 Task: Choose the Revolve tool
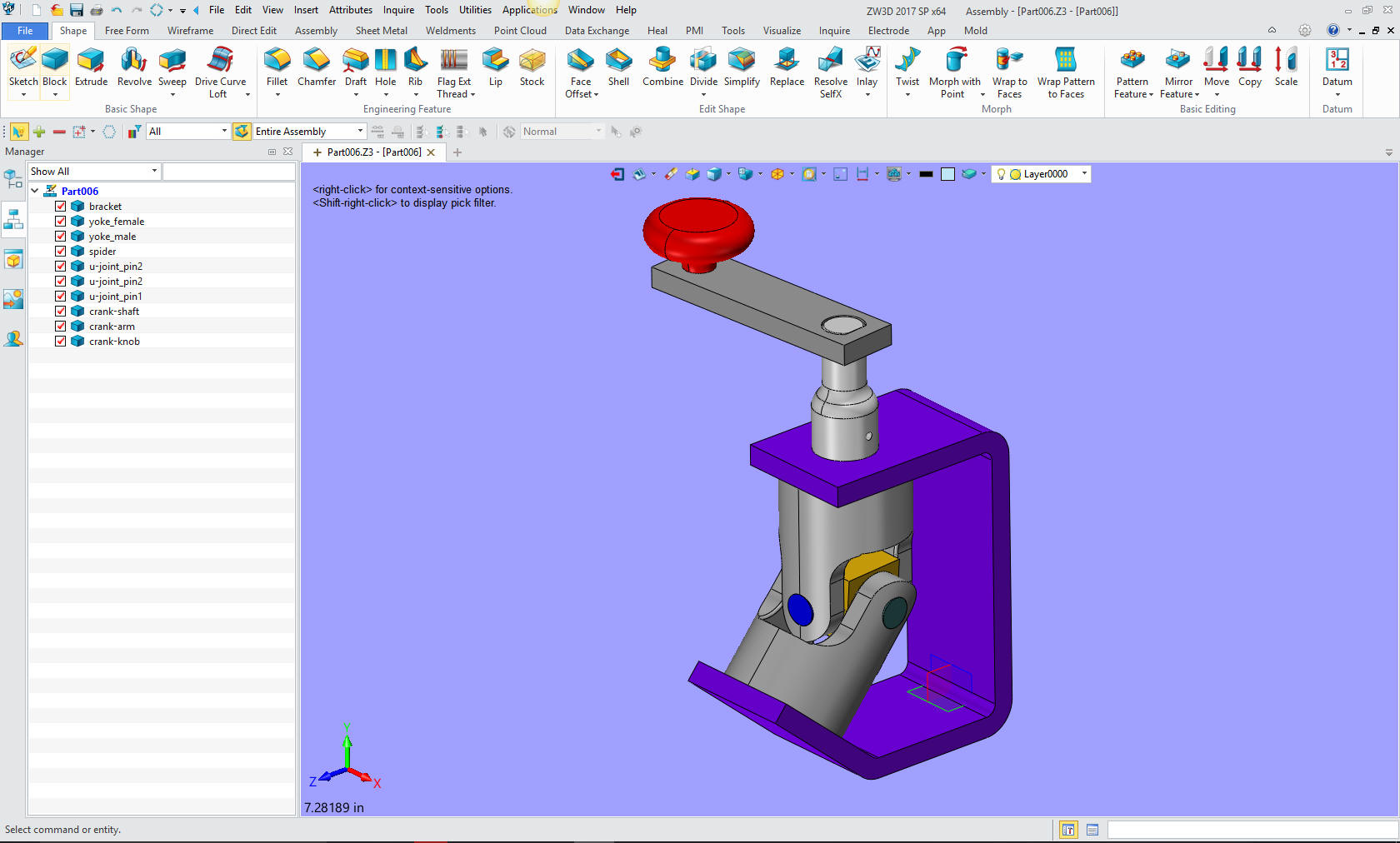(134, 67)
